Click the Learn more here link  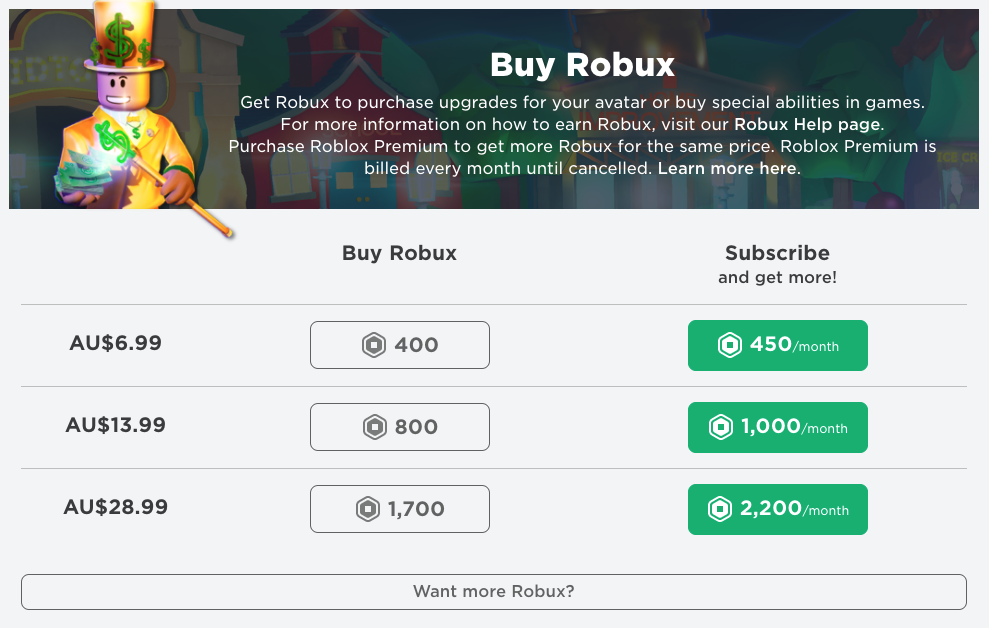[727, 168]
